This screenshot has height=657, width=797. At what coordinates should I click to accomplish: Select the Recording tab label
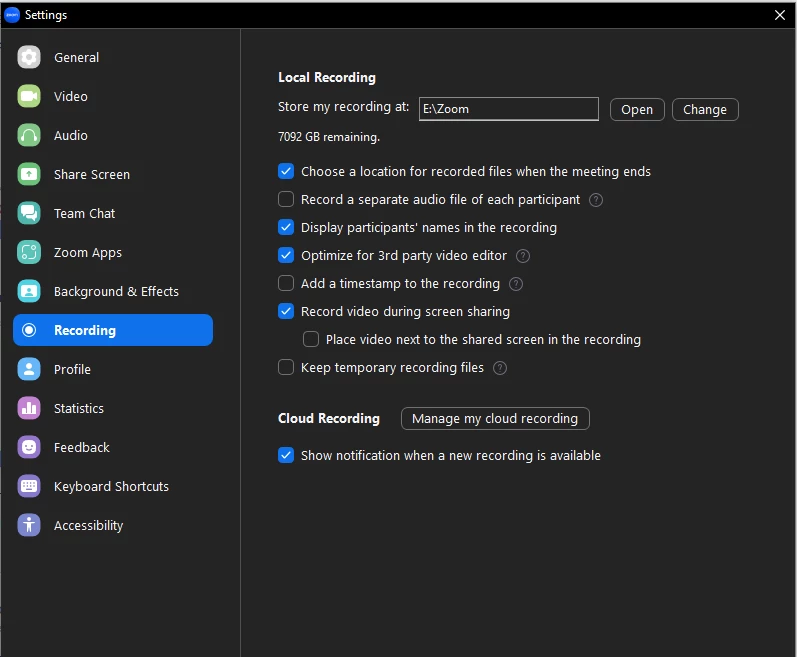click(85, 330)
